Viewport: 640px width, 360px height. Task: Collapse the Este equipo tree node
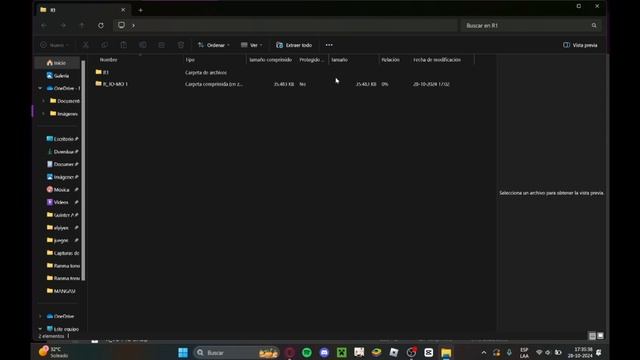click(x=40, y=329)
